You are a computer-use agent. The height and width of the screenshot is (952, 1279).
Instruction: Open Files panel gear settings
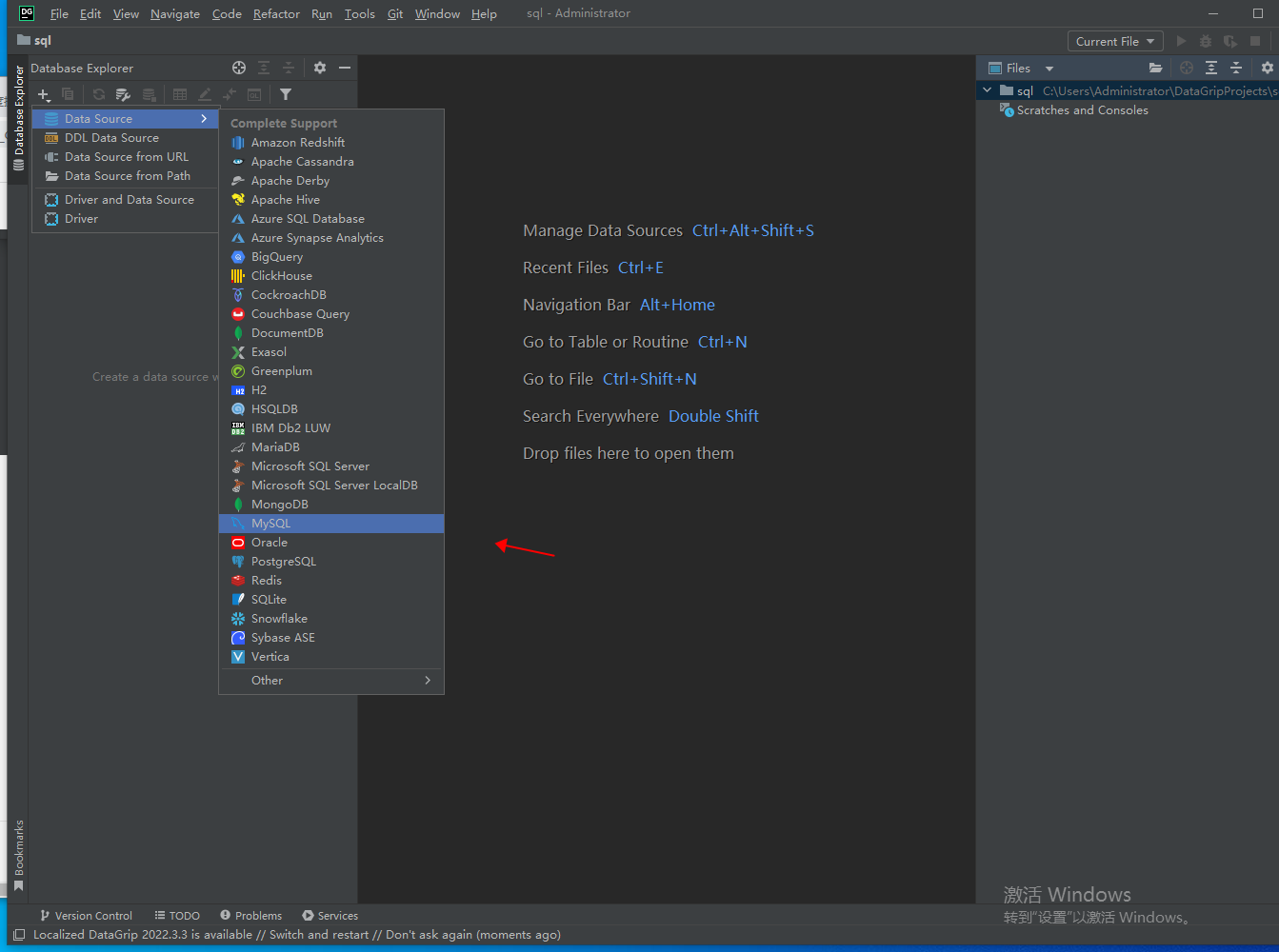[1268, 68]
